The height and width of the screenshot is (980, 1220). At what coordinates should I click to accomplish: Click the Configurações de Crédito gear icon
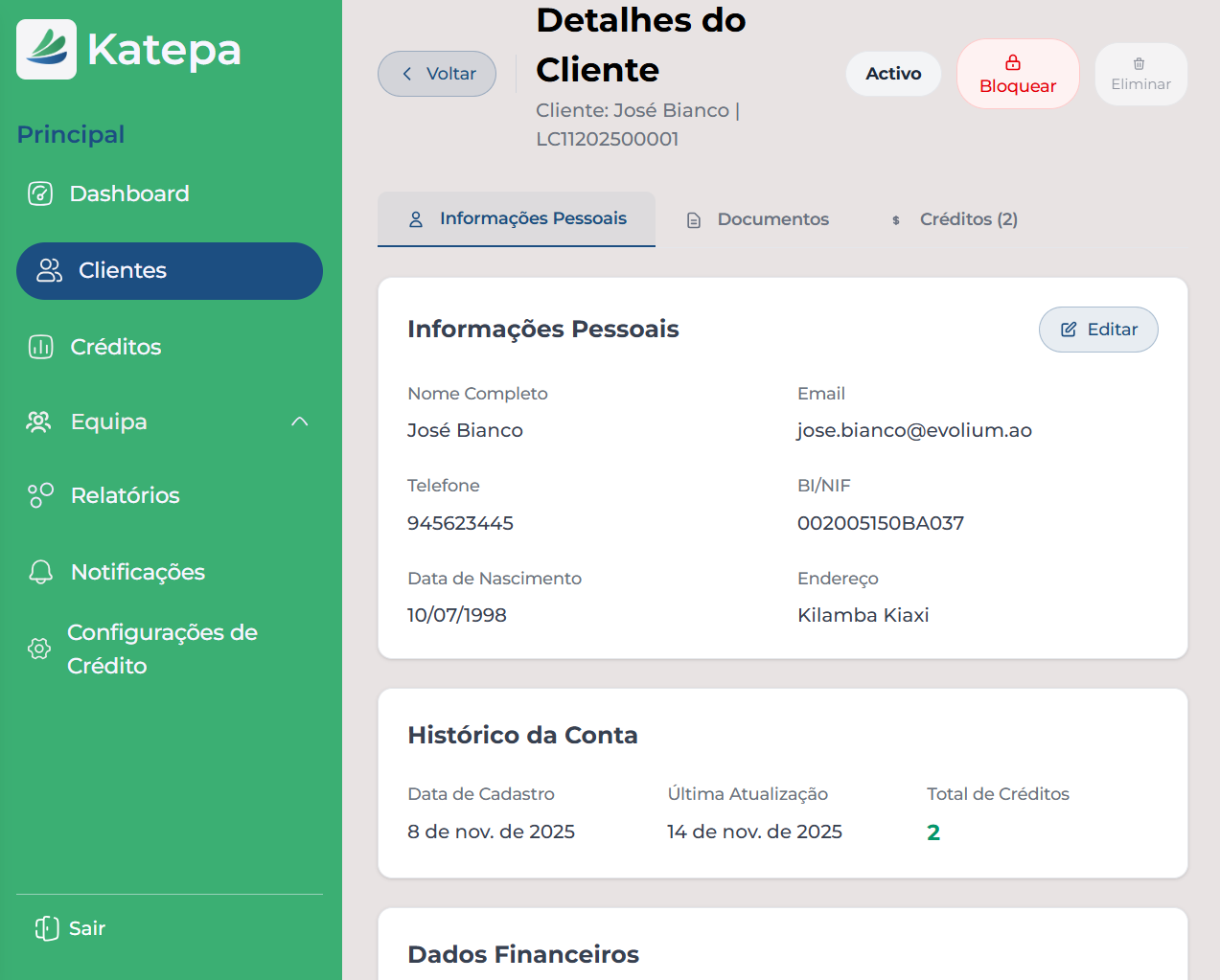[39, 649]
